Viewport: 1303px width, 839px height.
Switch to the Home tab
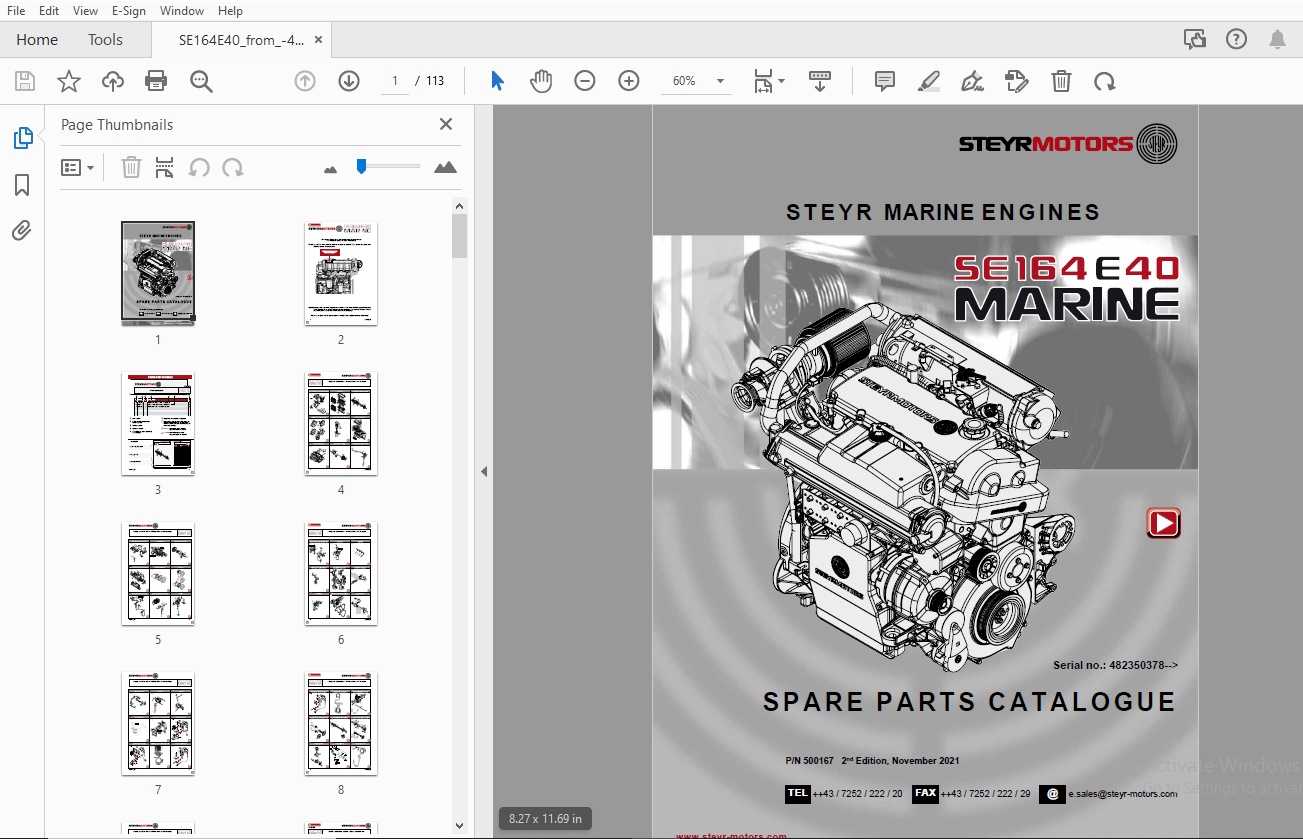tap(37, 40)
